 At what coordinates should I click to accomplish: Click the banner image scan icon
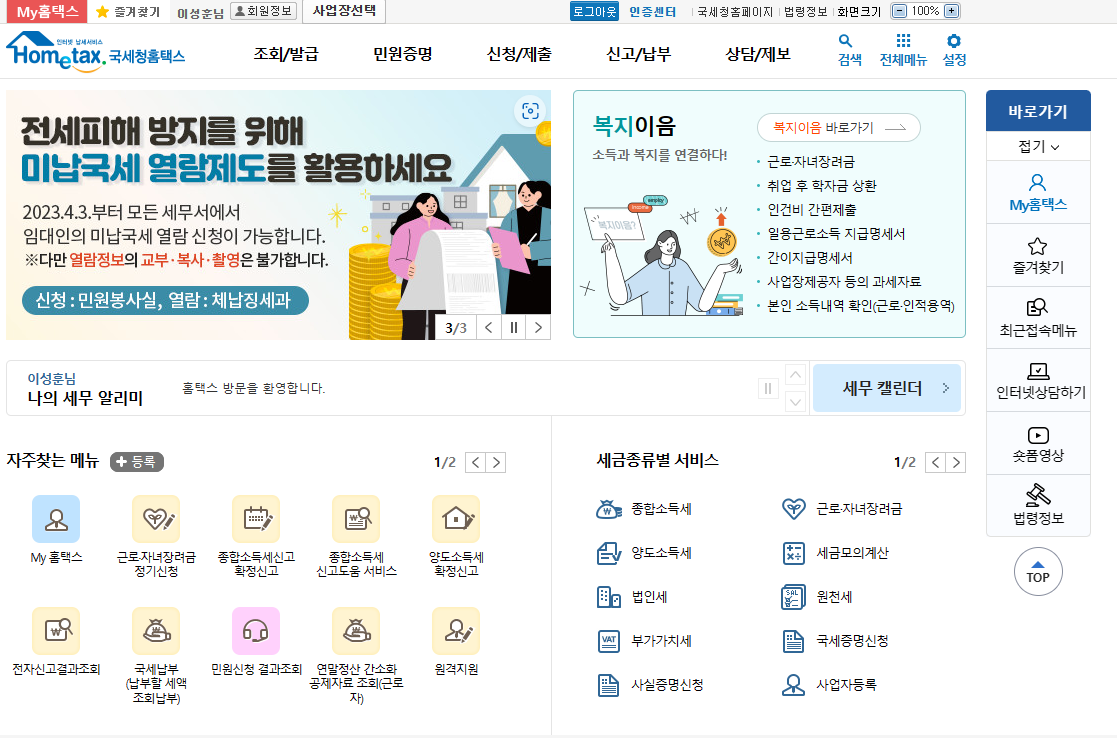[530, 111]
